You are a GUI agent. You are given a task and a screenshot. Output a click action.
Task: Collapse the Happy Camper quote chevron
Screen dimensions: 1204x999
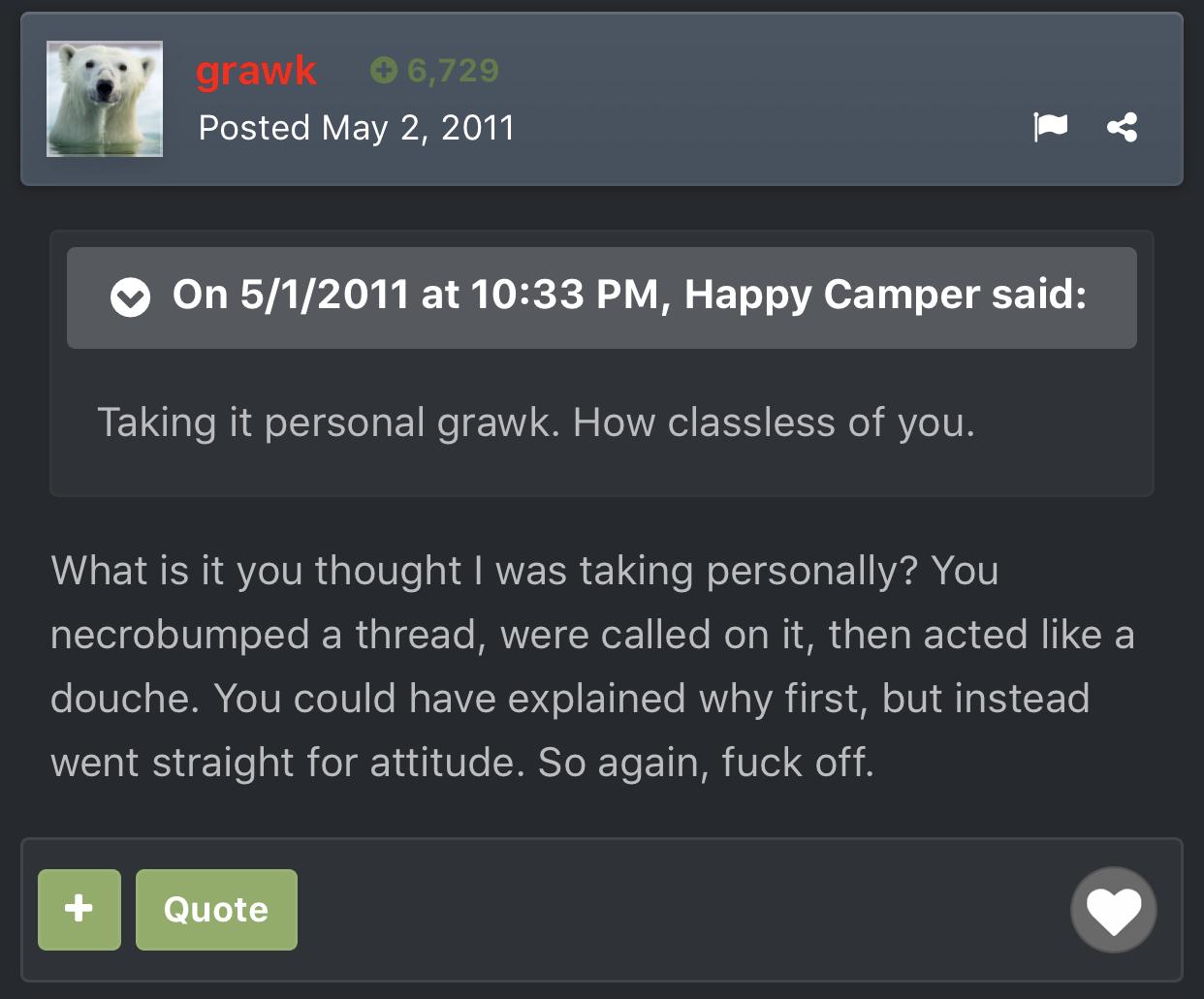(x=130, y=297)
